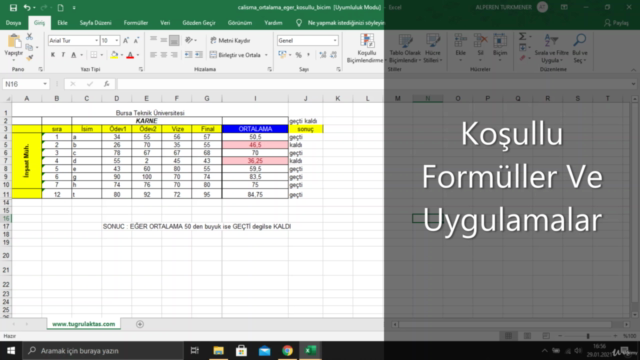Toggle Metni Kaydır wrap text
The width and height of the screenshot is (640, 360).
click(x=230, y=40)
